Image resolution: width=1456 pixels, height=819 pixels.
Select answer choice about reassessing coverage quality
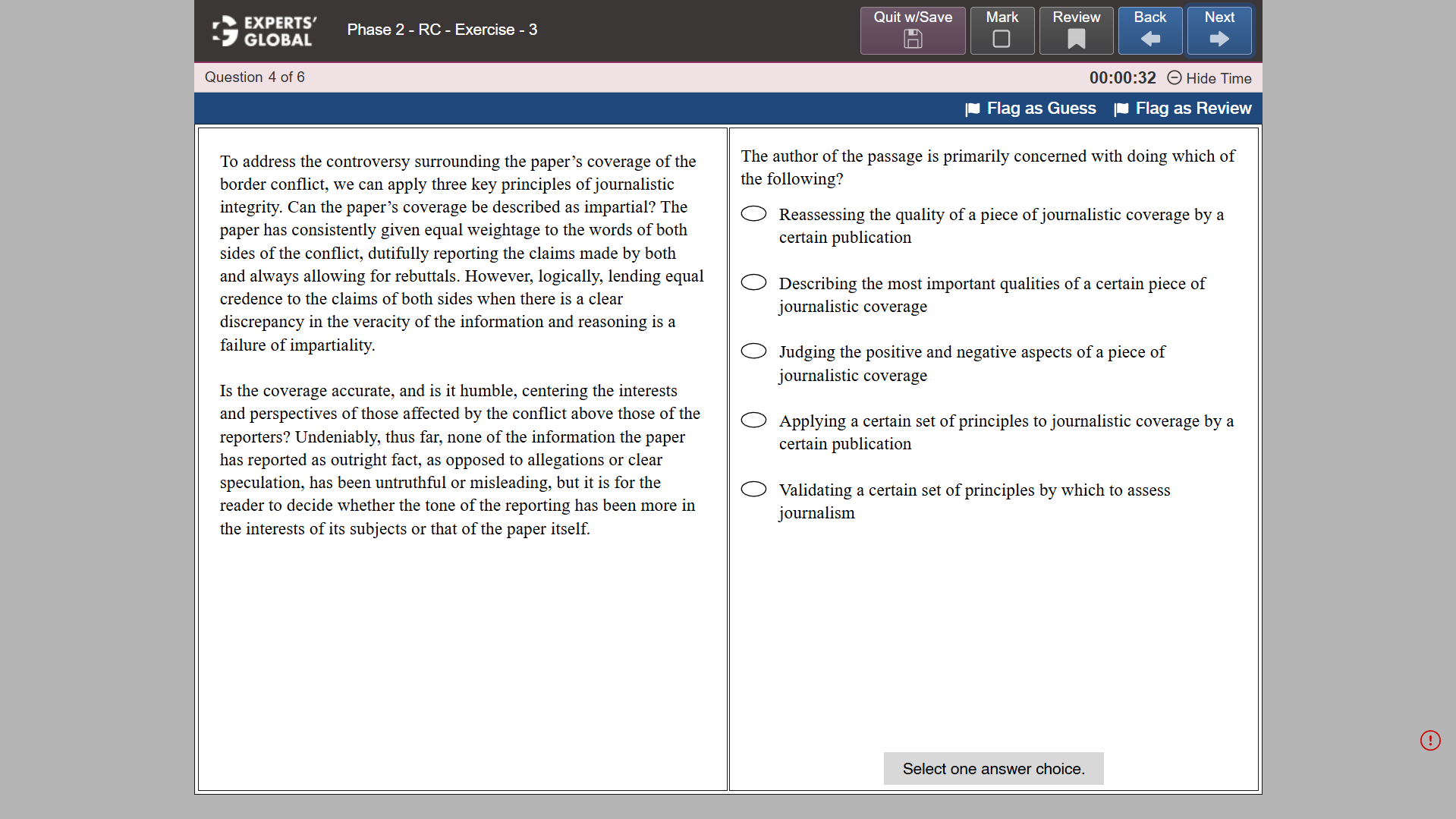(x=753, y=213)
